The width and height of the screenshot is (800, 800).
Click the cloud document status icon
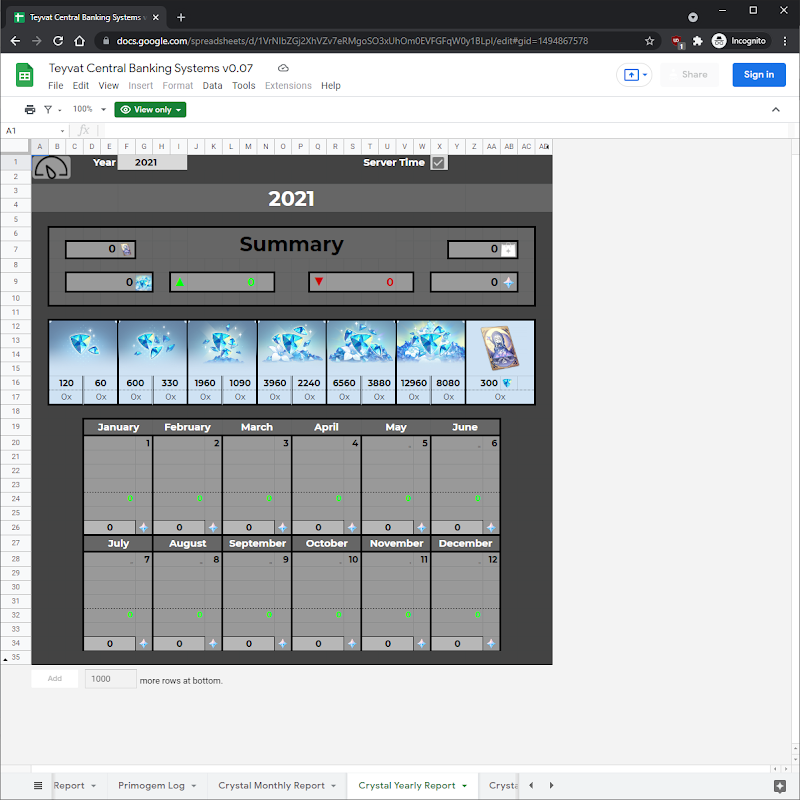tap(283, 68)
